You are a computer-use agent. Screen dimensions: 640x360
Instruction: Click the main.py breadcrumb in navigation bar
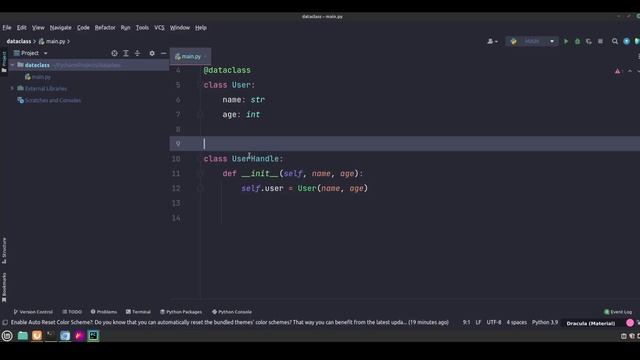52,41
